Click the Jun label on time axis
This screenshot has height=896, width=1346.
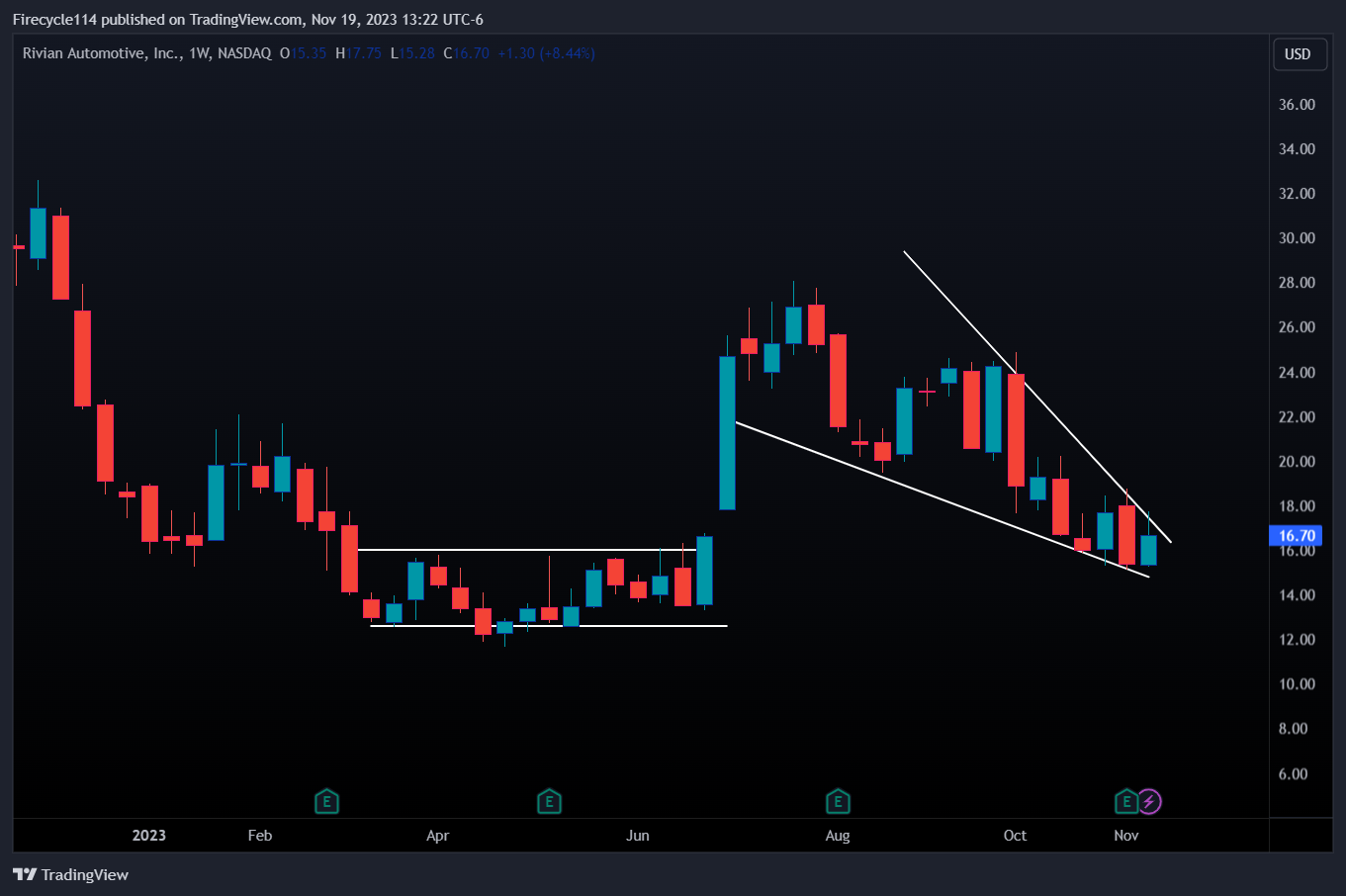pos(638,836)
